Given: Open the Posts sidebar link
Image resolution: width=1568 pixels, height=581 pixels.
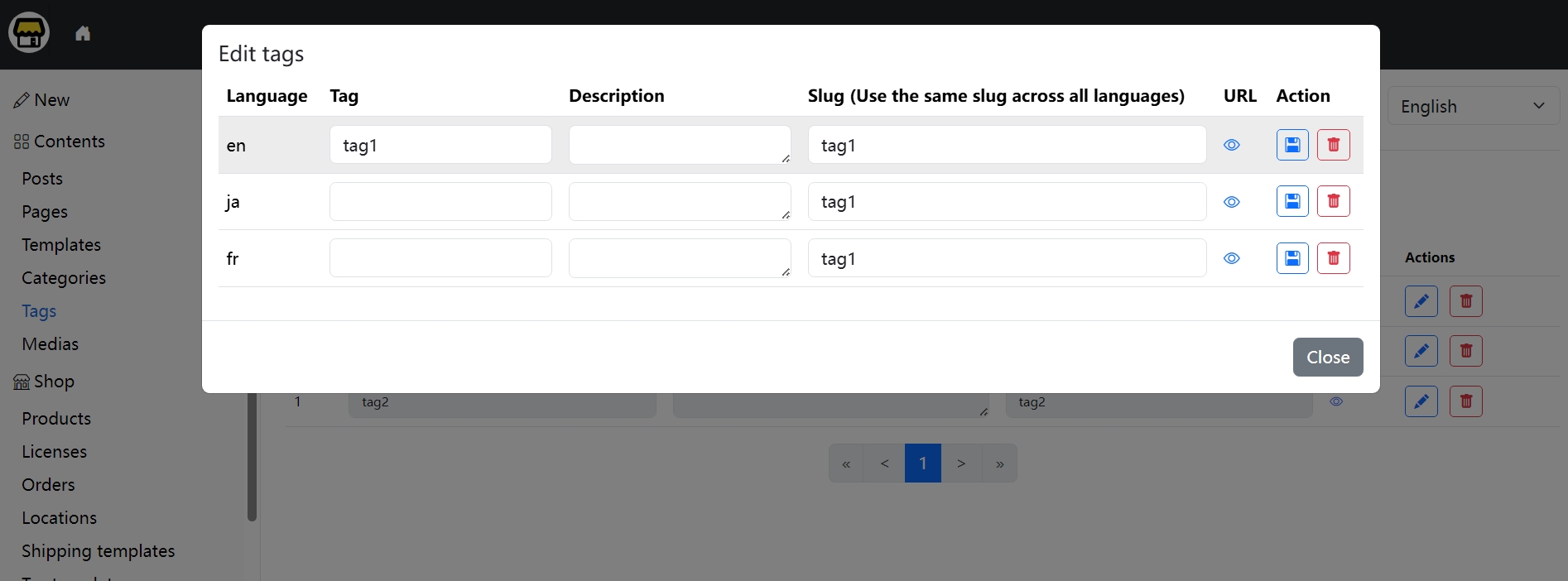Looking at the screenshot, I should pyautogui.click(x=42, y=179).
